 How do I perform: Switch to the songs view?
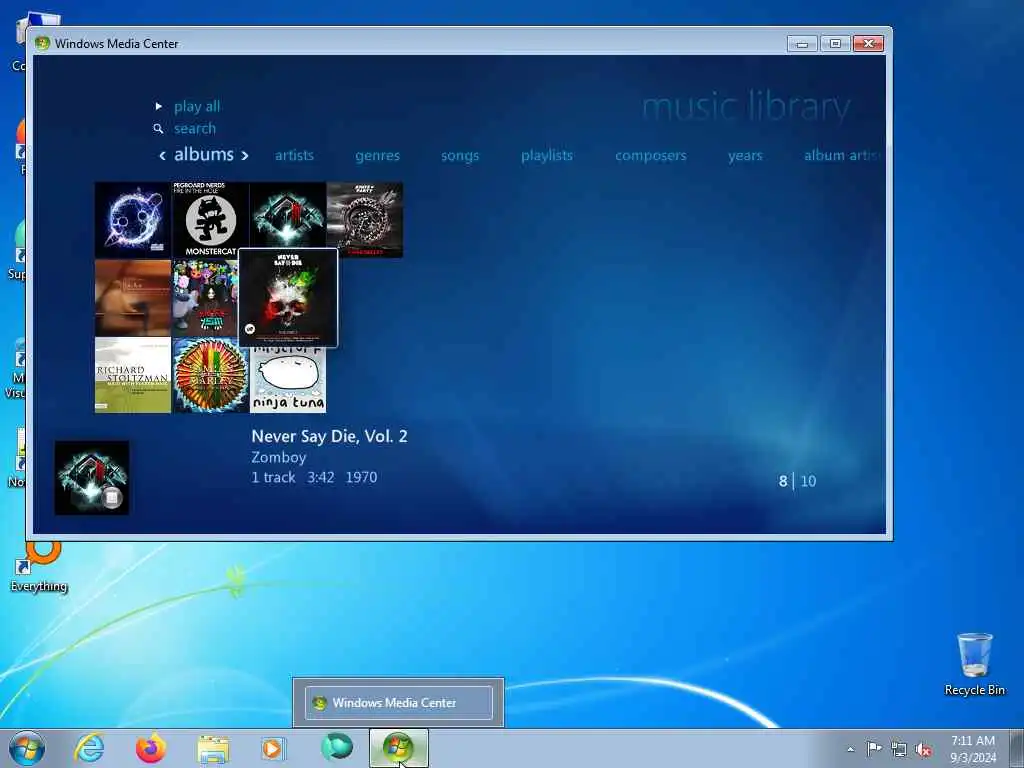[x=460, y=155]
